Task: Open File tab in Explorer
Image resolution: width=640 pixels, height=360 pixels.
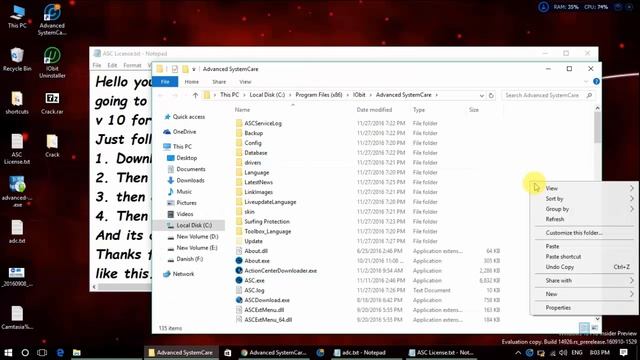Action: coord(165,82)
